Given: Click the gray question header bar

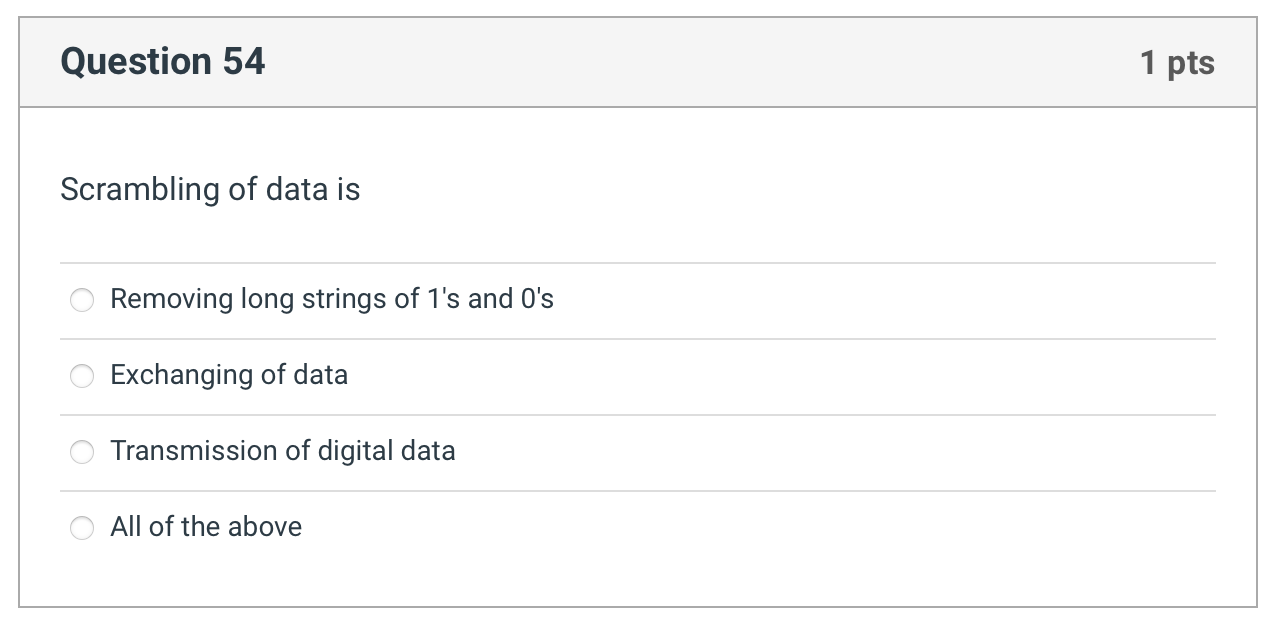Looking at the screenshot, I should click(638, 62).
